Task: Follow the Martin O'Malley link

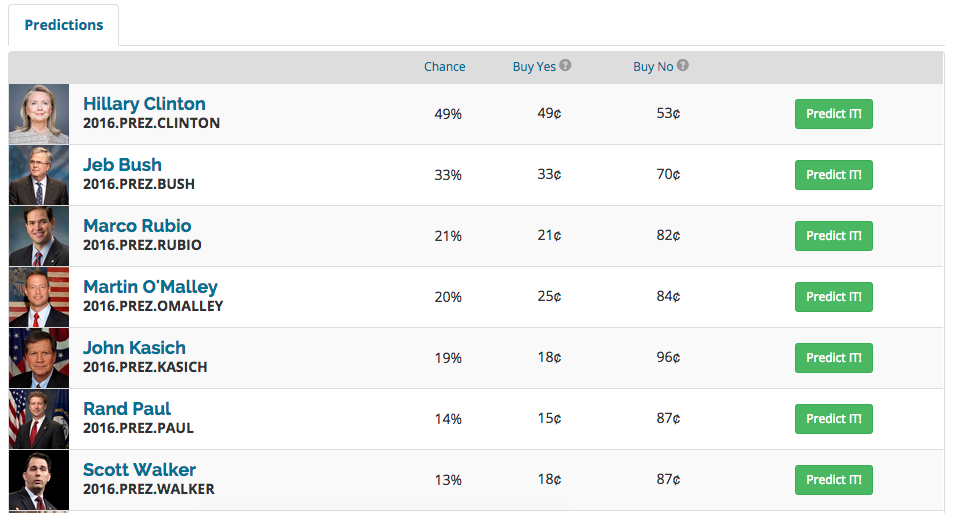Action: 150,287
